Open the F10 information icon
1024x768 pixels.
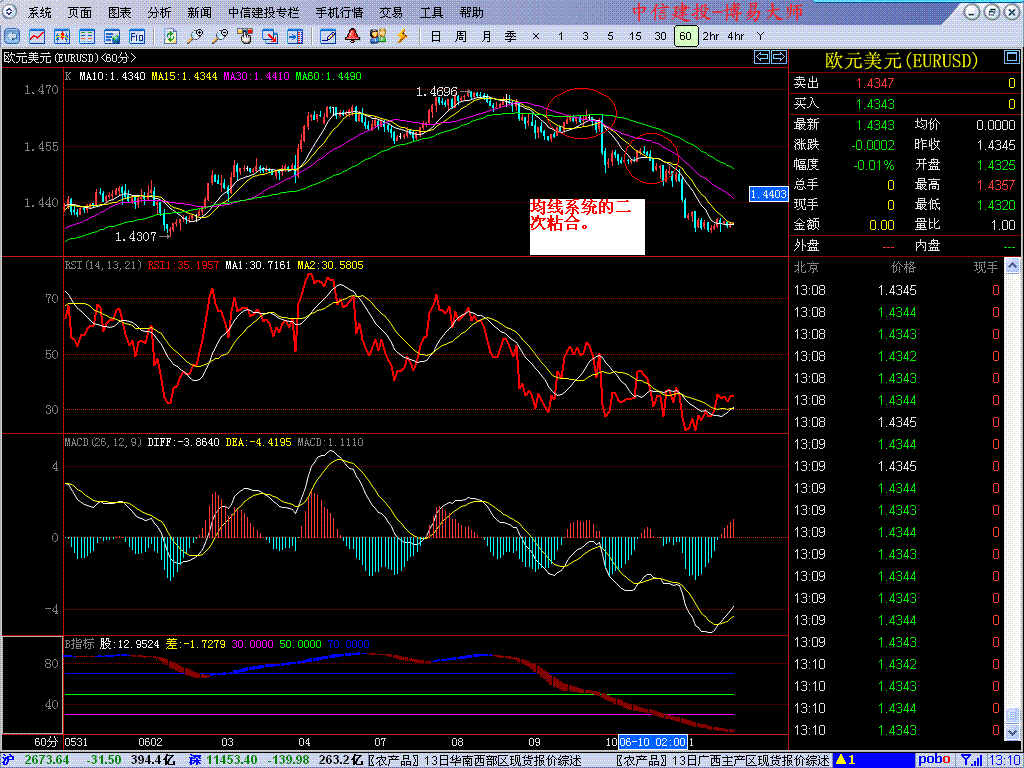(136, 36)
